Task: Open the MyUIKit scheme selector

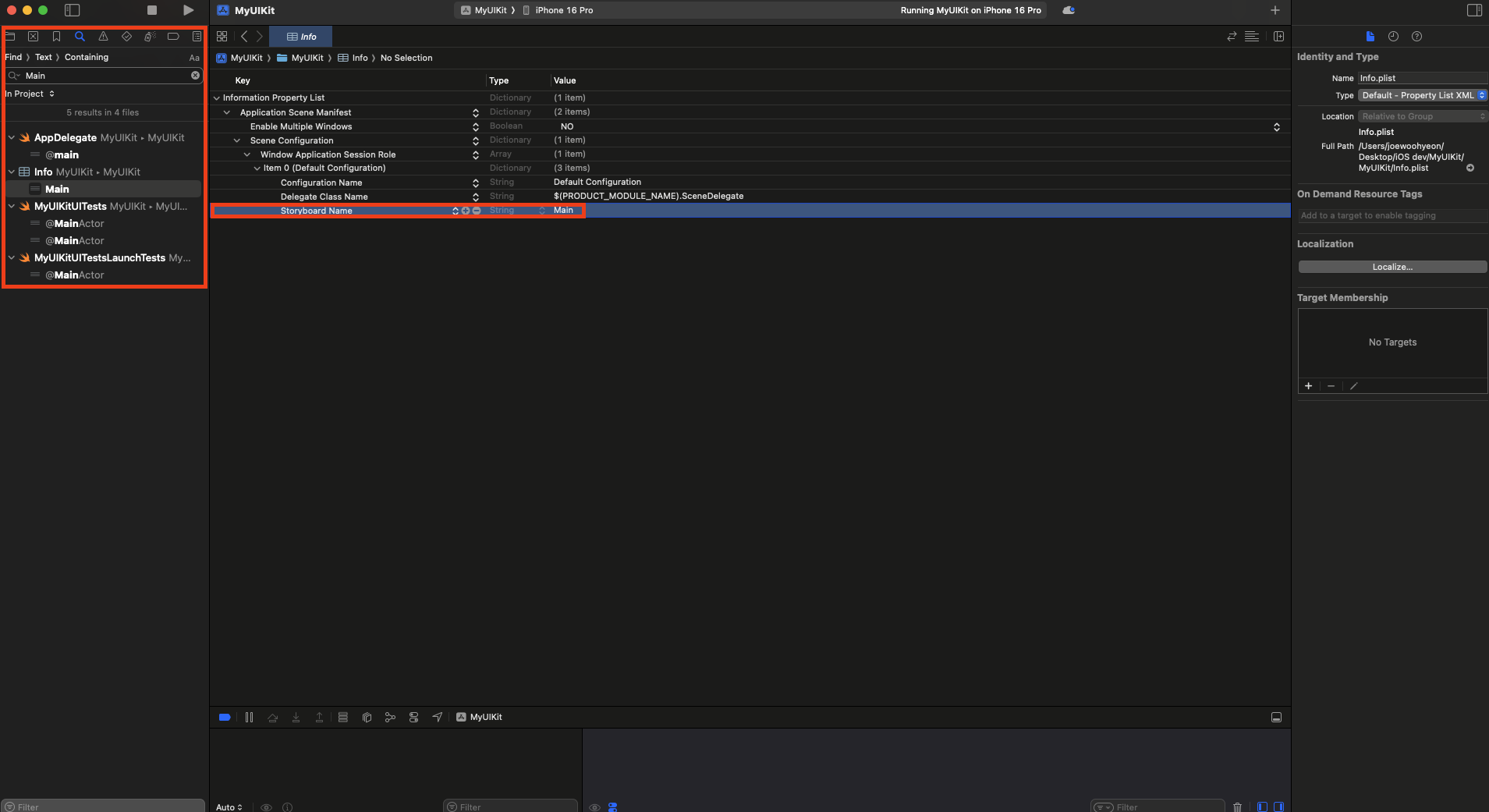Action: [x=484, y=10]
